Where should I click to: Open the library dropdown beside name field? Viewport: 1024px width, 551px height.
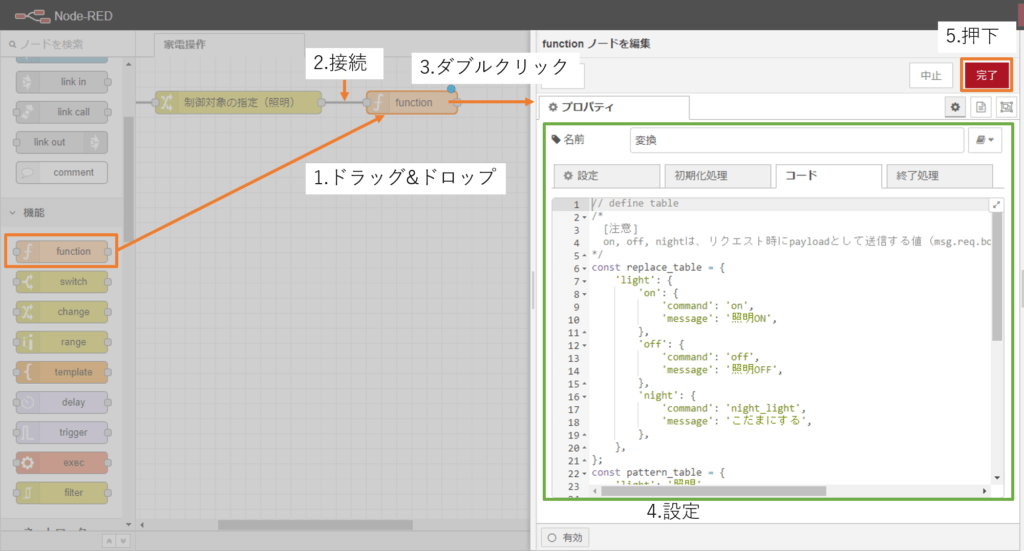pos(985,140)
